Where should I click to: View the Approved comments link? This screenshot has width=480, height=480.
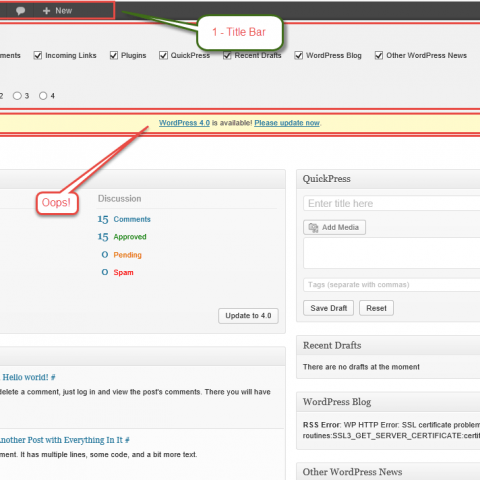[130, 237]
